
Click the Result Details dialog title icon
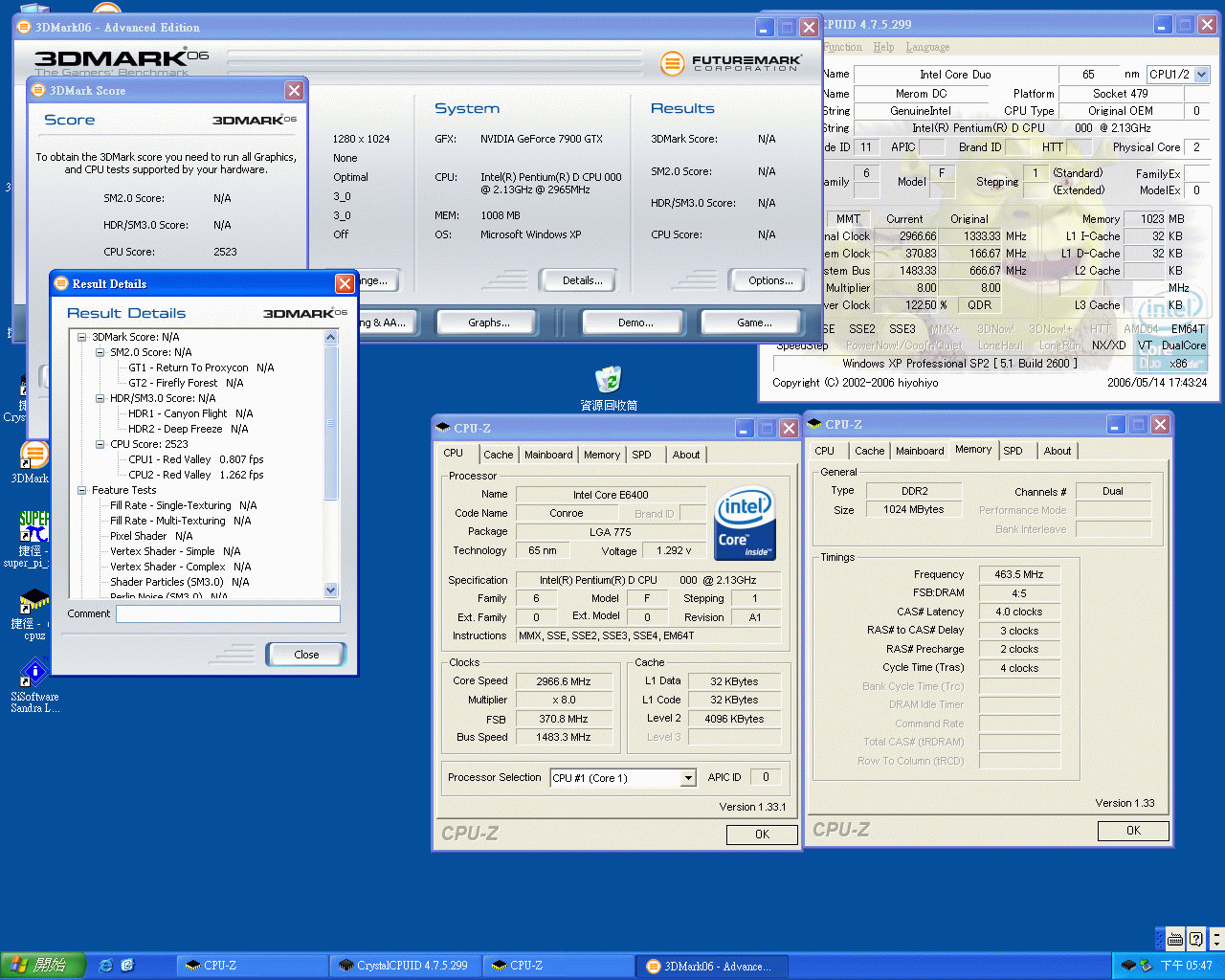coord(61,283)
